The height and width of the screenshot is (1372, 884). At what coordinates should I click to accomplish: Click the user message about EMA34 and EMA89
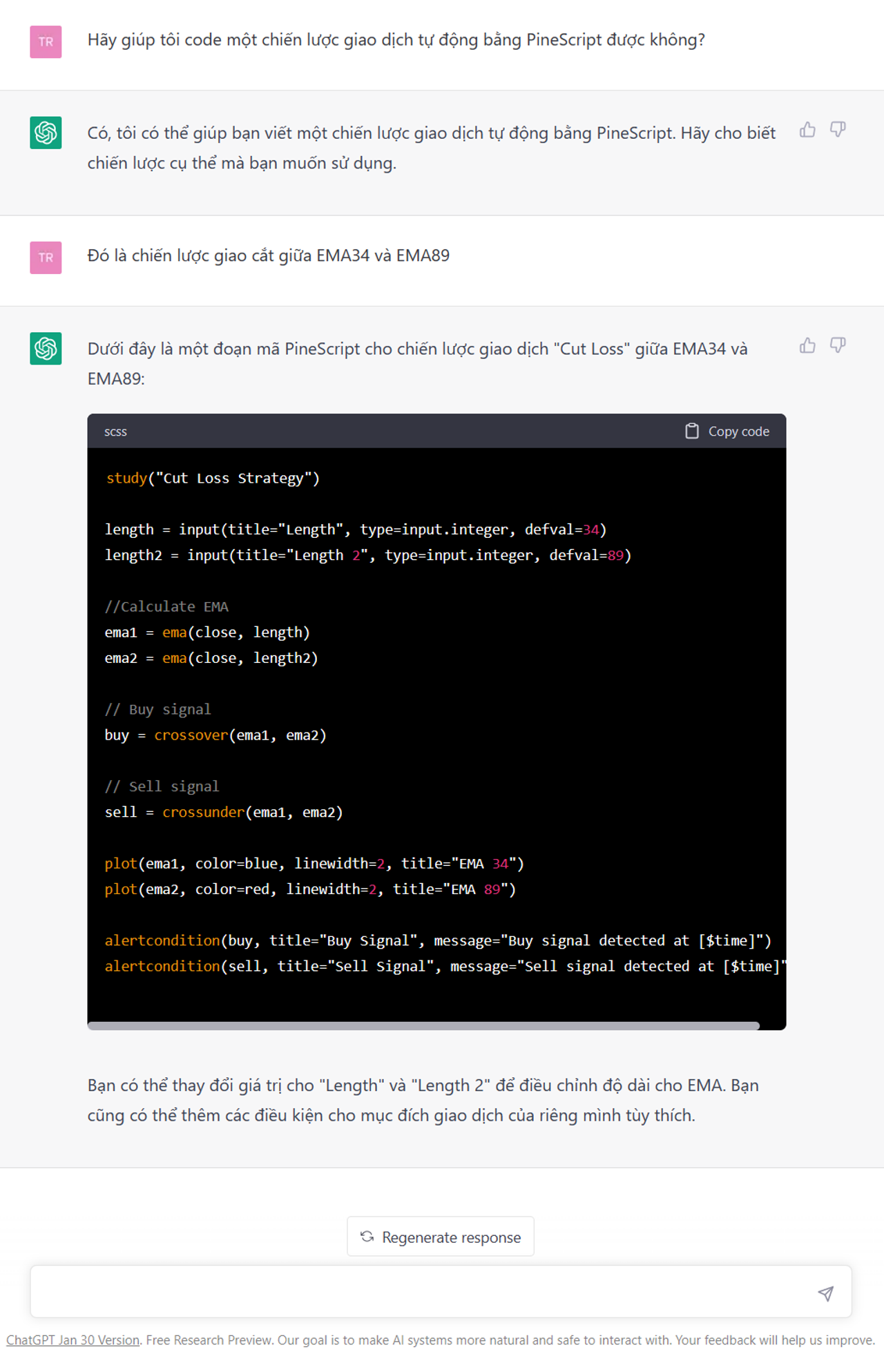[x=268, y=256]
